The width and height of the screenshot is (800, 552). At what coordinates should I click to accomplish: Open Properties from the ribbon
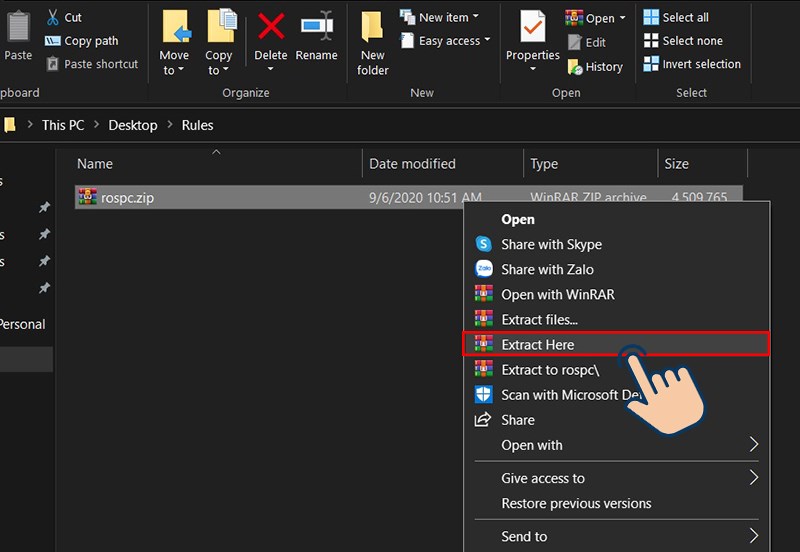tap(532, 40)
